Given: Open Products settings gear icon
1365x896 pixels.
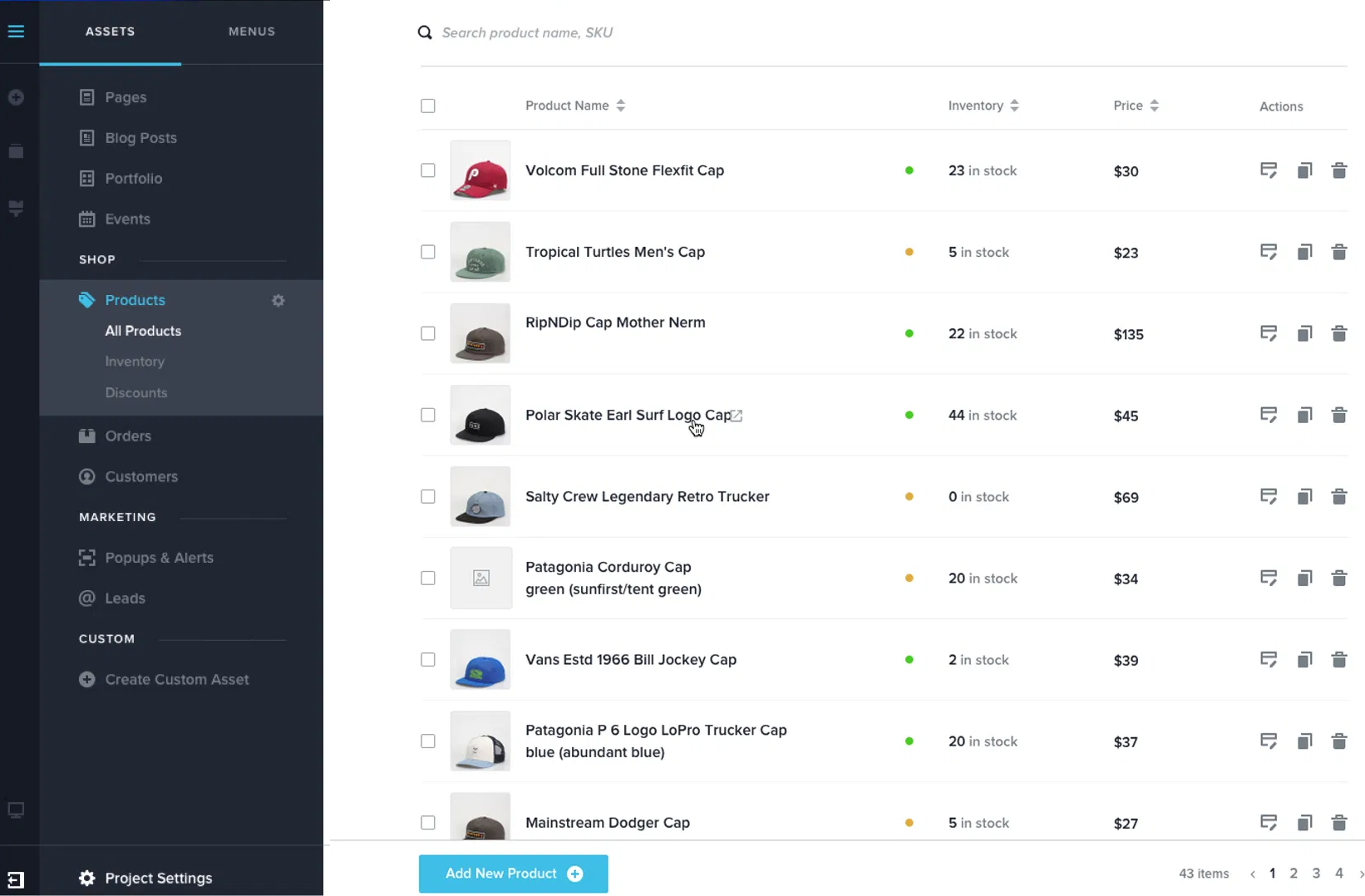Looking at the screenshot, I should click(x=278, y=300).
